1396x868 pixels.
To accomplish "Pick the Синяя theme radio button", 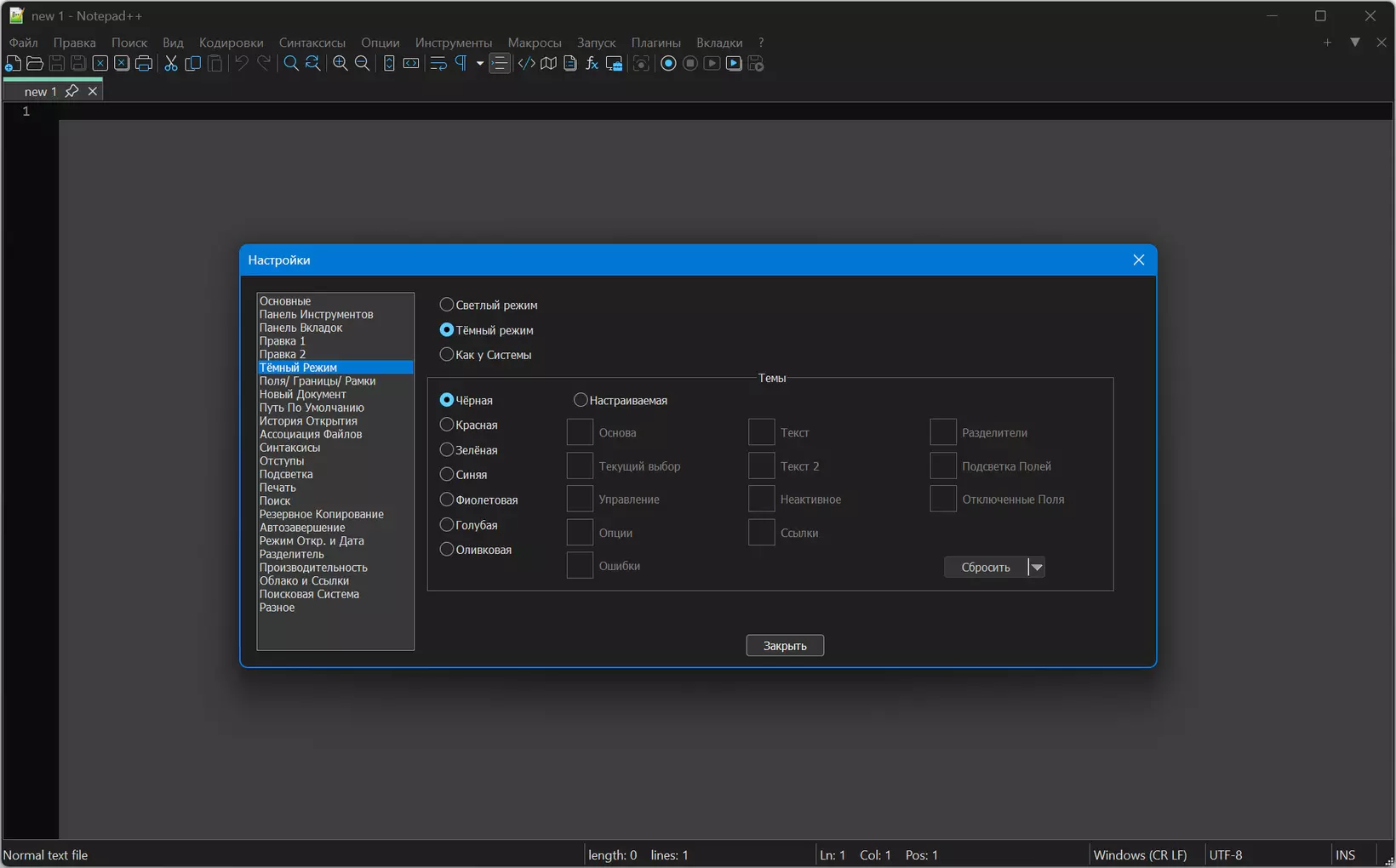I will 446,475.
